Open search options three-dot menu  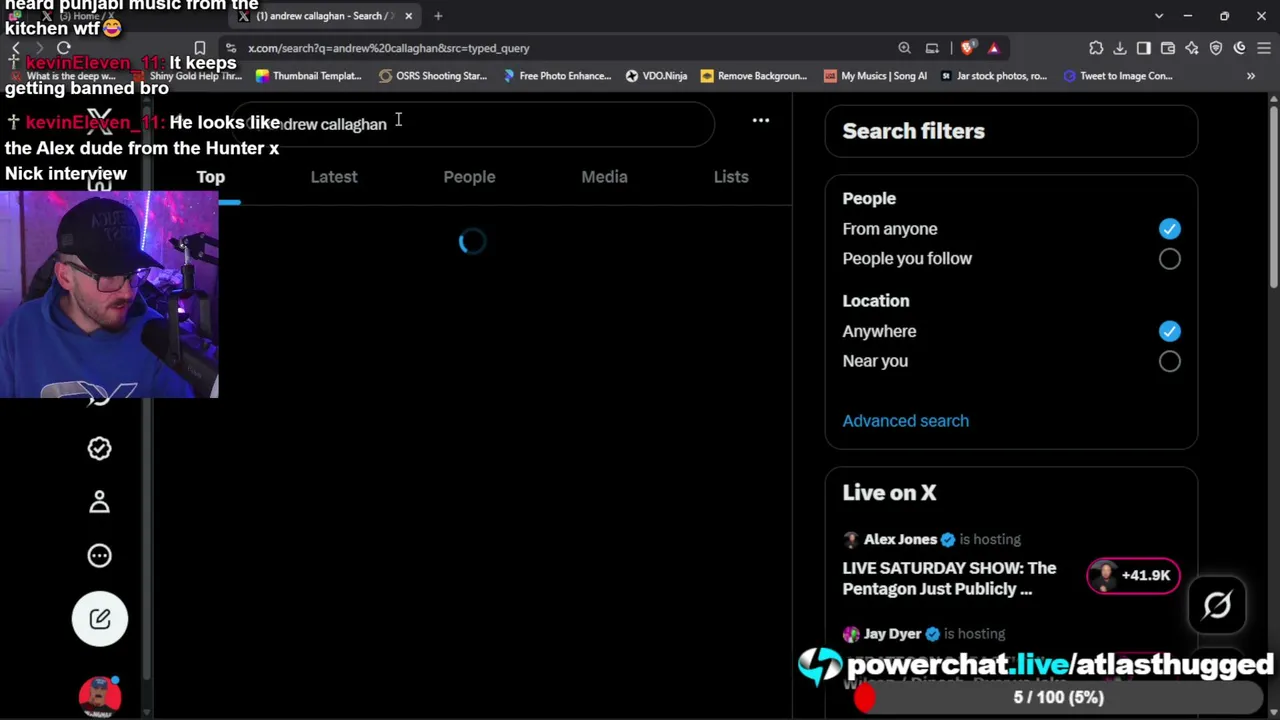click(761, 121)
